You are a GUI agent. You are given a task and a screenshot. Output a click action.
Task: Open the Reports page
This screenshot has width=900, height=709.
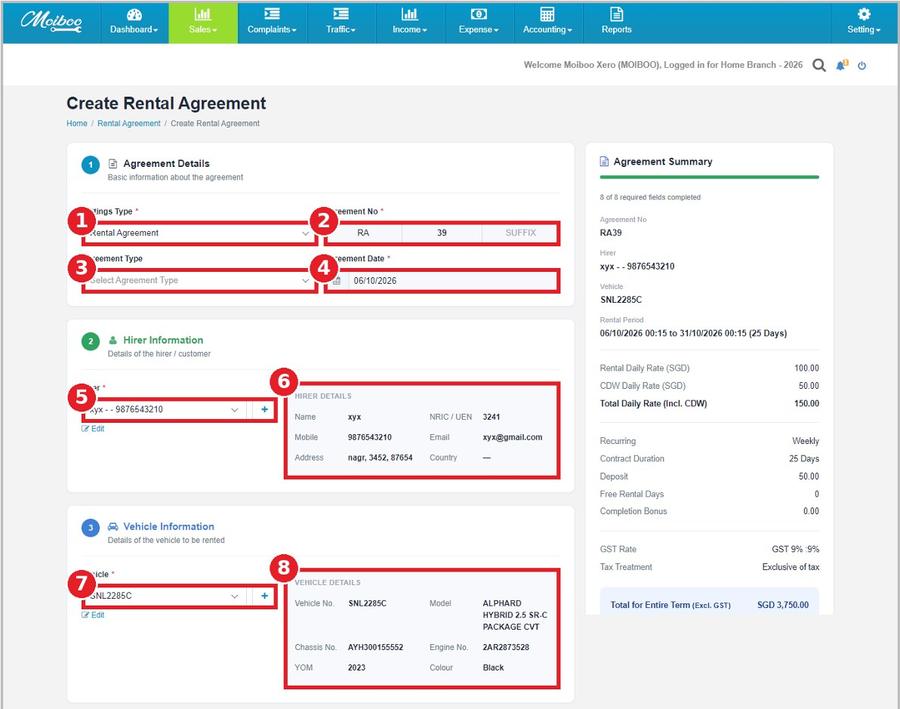[x=616, y=22]
